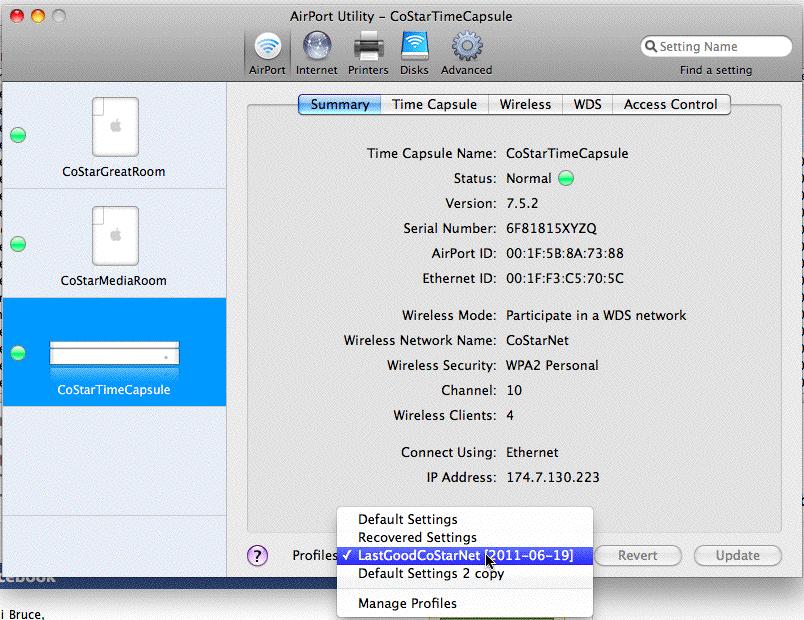Click the Find a setting label
This screenshot has height=620, width=804.
coord(716,70)
